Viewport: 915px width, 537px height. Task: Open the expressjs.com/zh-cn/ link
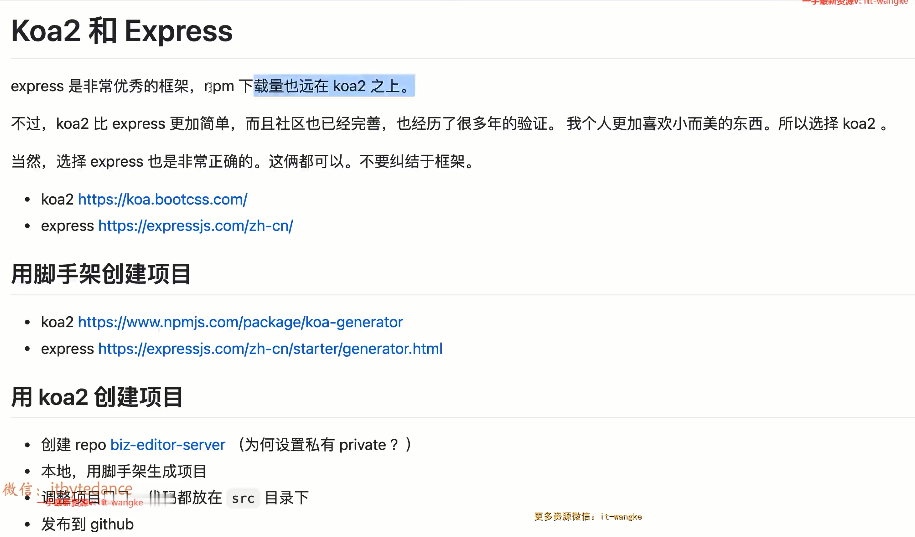pos(195,226)
